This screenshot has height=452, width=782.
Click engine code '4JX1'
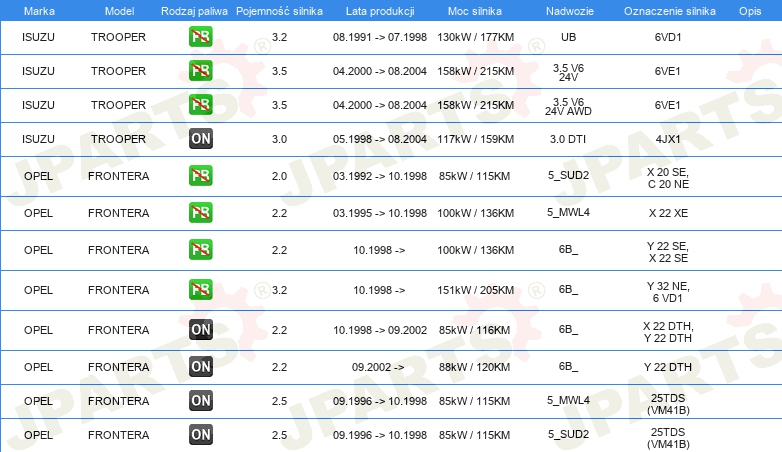(x=668, y=139)
